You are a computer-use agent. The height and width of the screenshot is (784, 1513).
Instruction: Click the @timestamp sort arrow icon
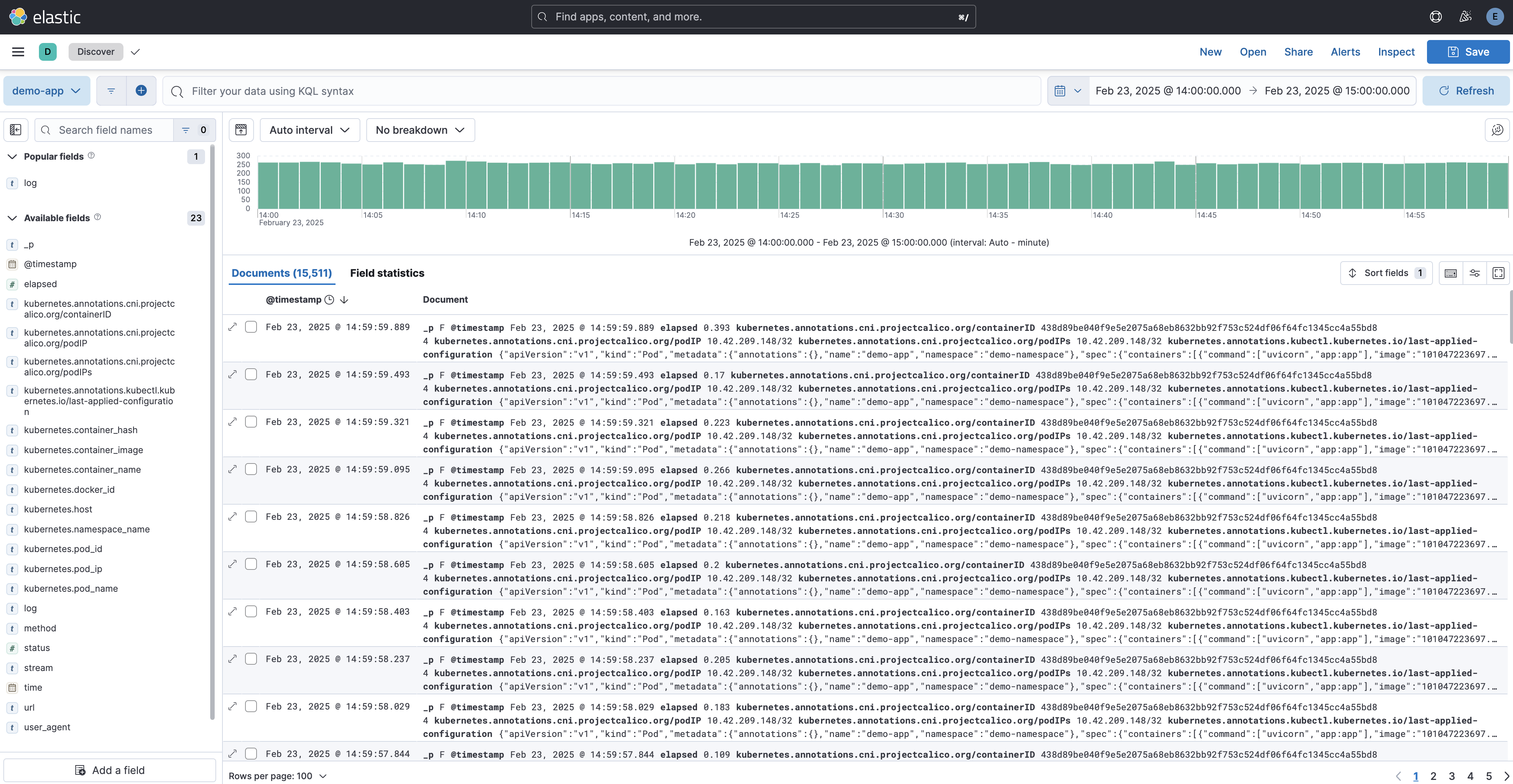click(x=344, y=300)
